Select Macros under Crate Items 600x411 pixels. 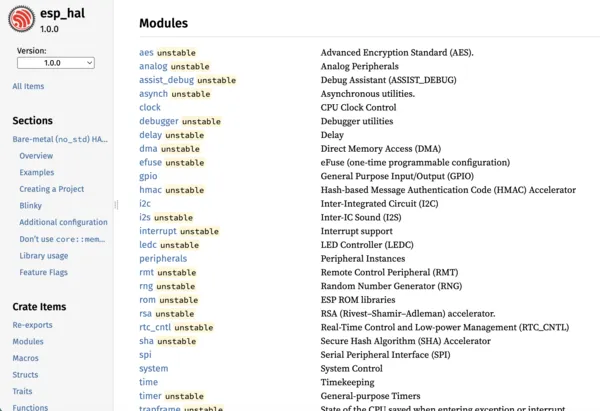pos(26,358)
